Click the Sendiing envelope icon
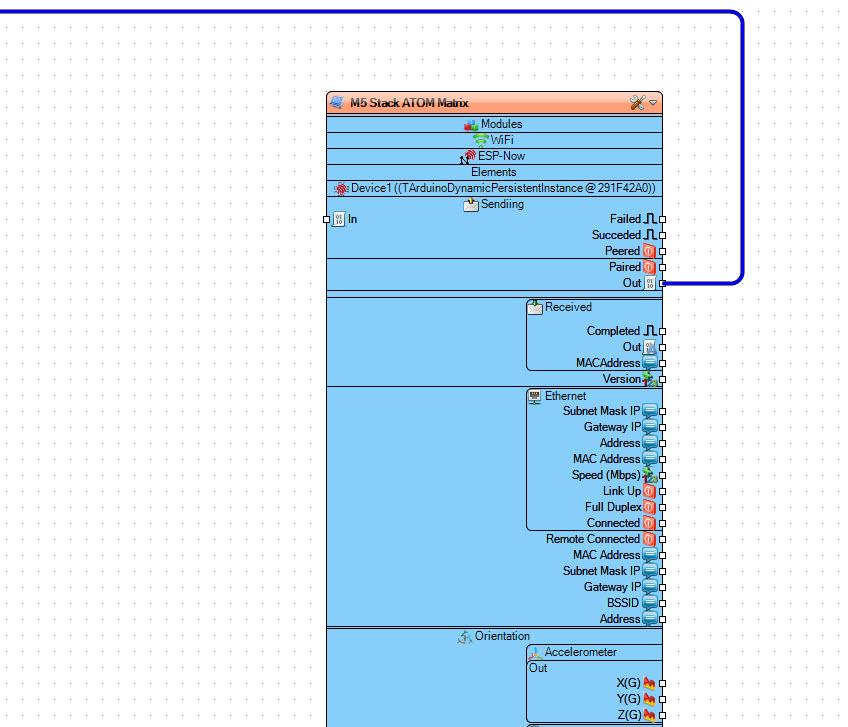 pyautogui.click(x=471, y=204)
